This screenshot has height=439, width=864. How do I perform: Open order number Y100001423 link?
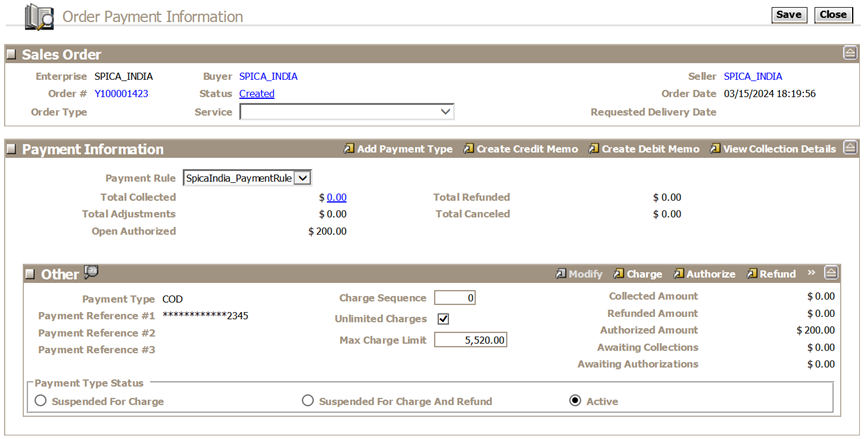[121, 94]
